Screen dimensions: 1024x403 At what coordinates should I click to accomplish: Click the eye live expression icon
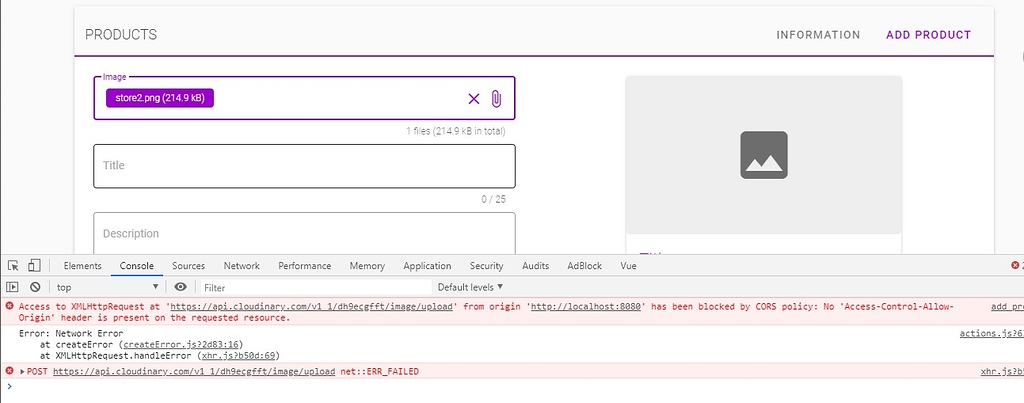coord(180,287)
